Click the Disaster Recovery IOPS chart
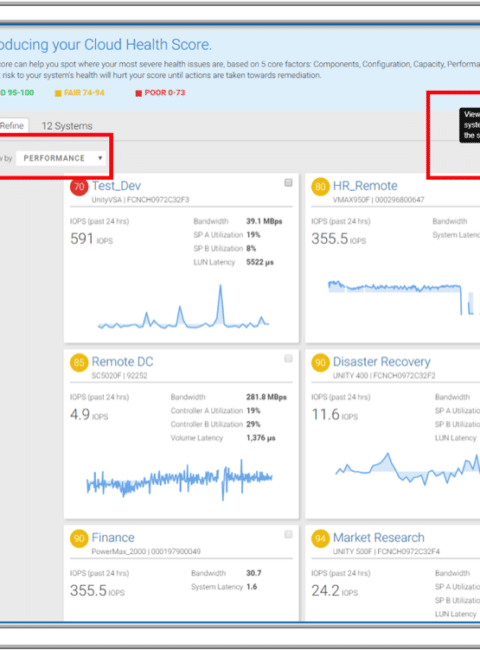 click(407, 469)
